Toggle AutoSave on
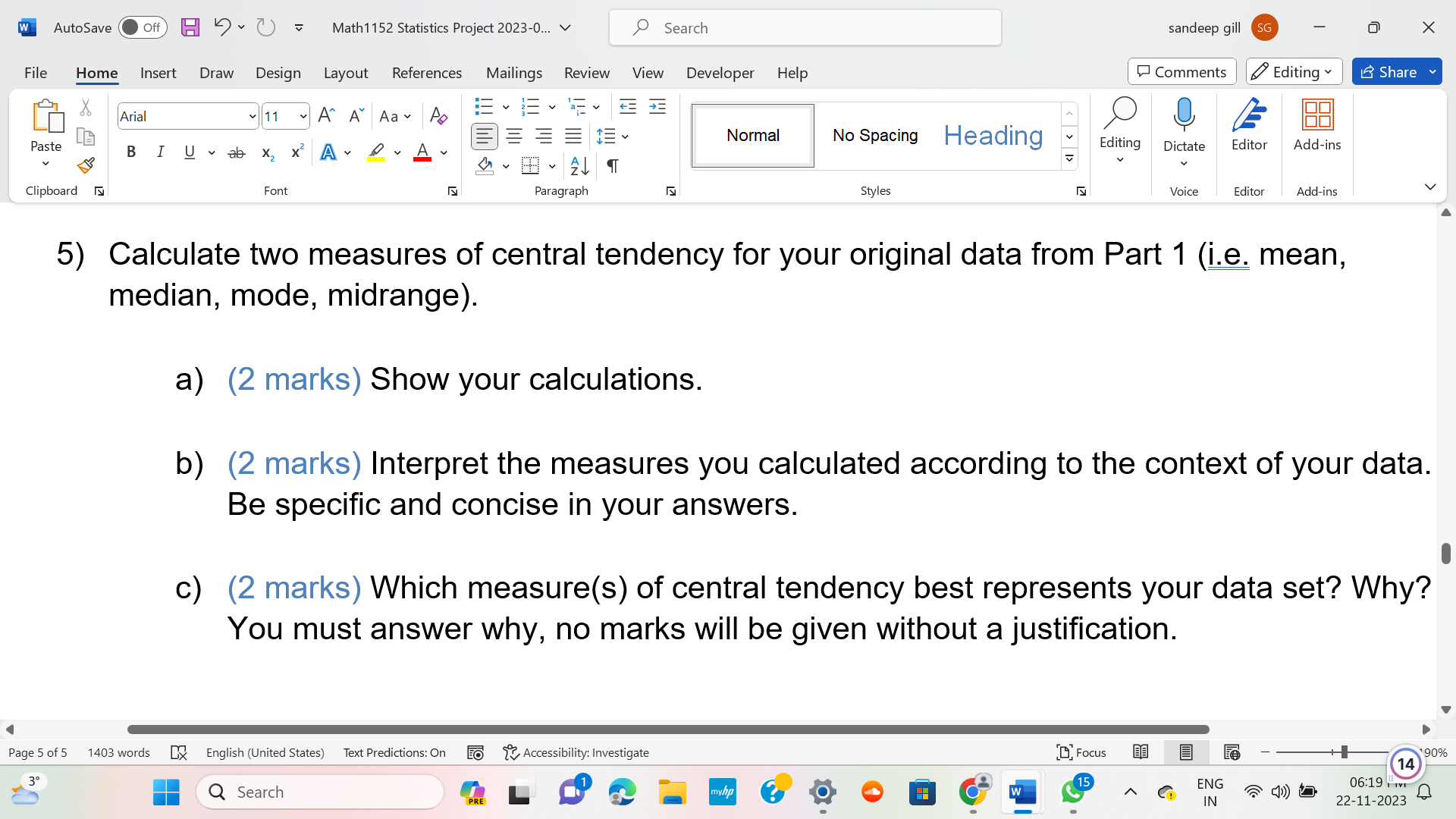Screen dimensions: 1456x819 [143, 27]
